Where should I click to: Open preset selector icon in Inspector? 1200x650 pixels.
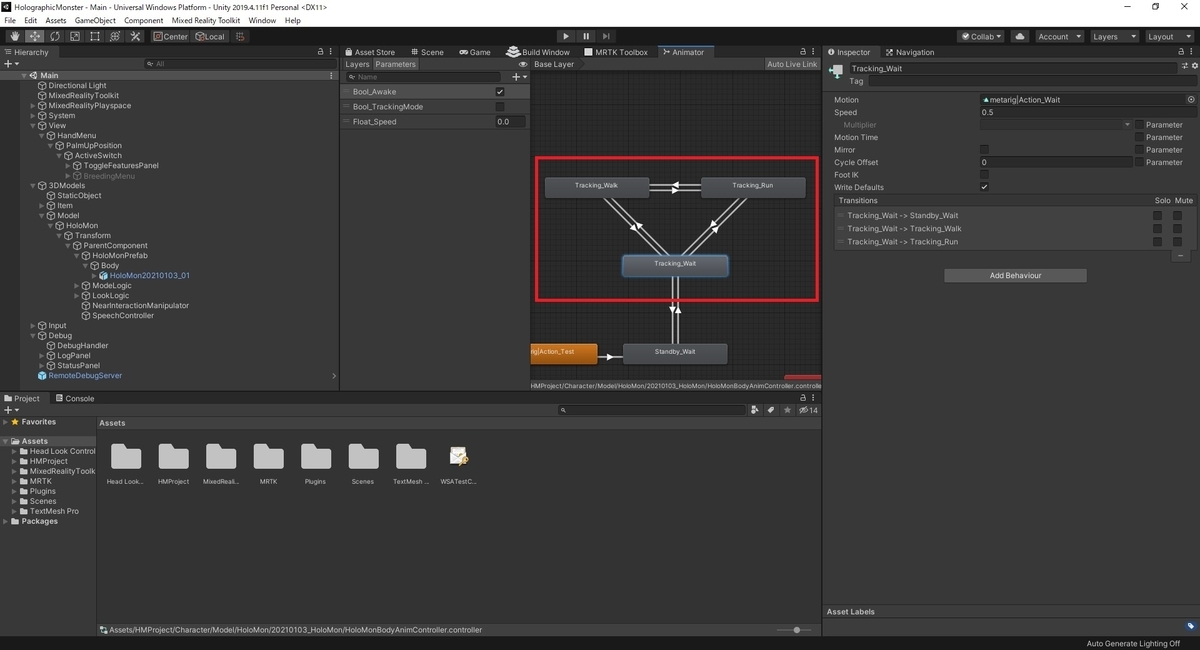(x=1184, y=66)
